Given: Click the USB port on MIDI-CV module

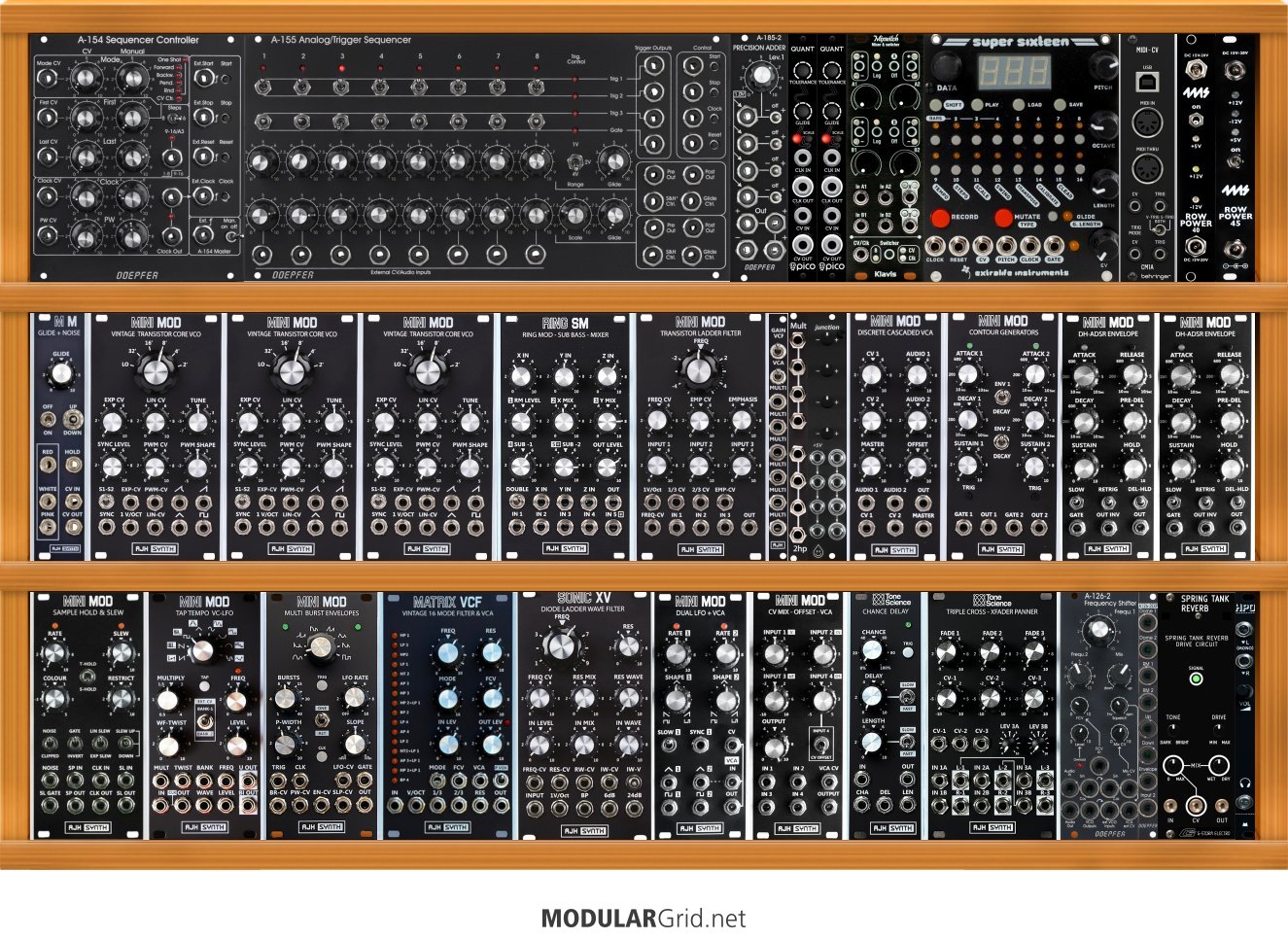Looking at the screenshot, I should (1148, 82).
